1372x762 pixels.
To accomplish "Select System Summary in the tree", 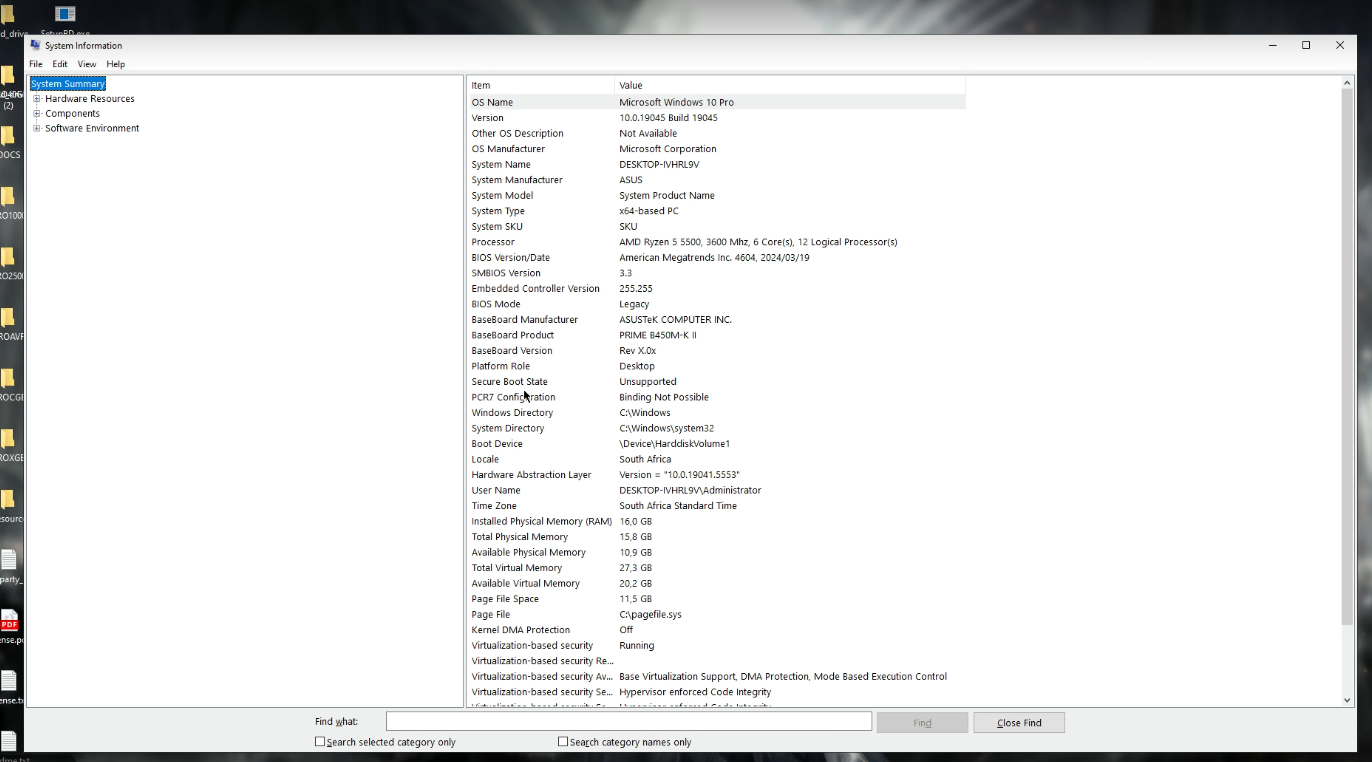I will 68,84.
